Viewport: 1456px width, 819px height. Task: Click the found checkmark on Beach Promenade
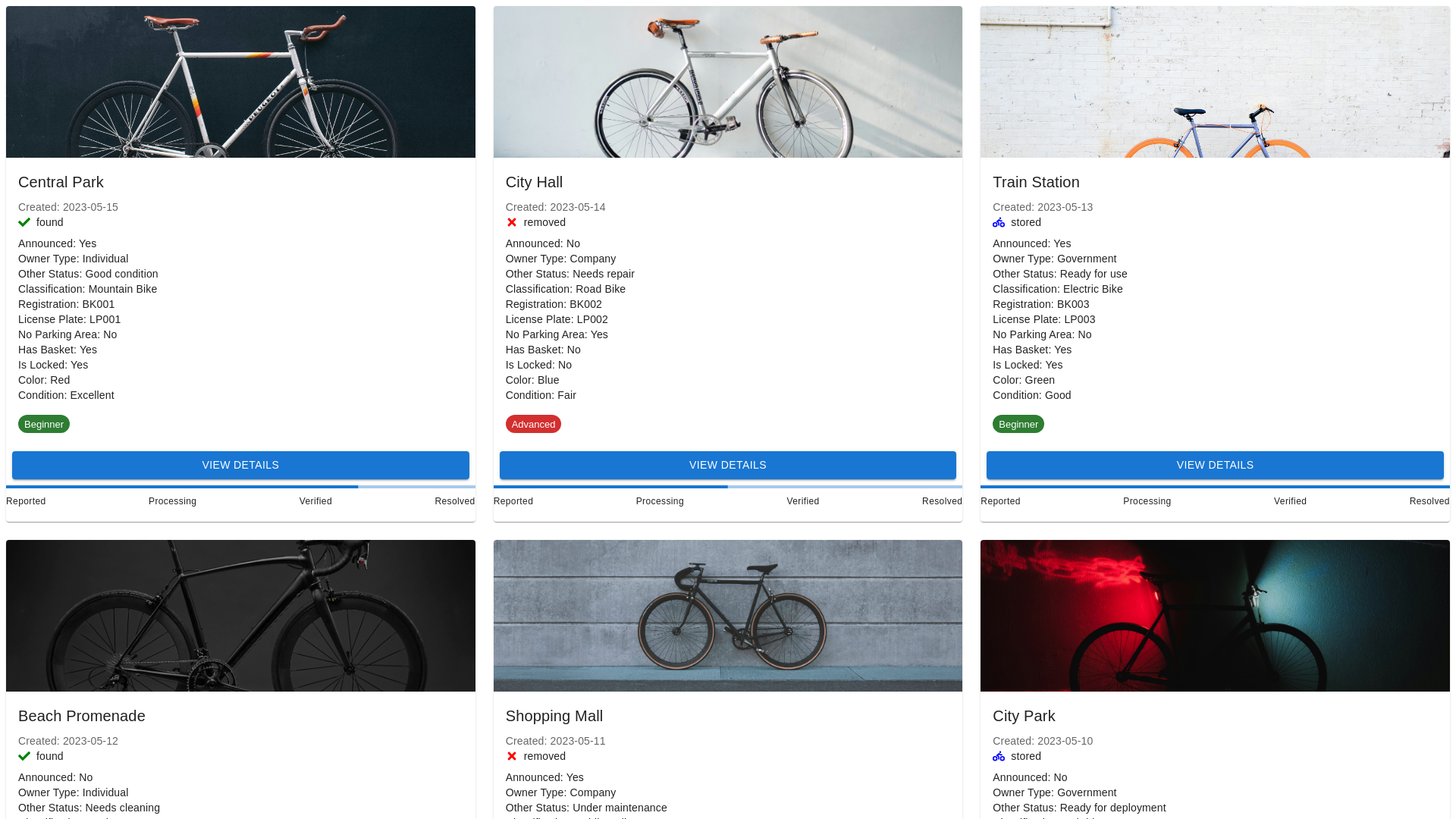24,756
